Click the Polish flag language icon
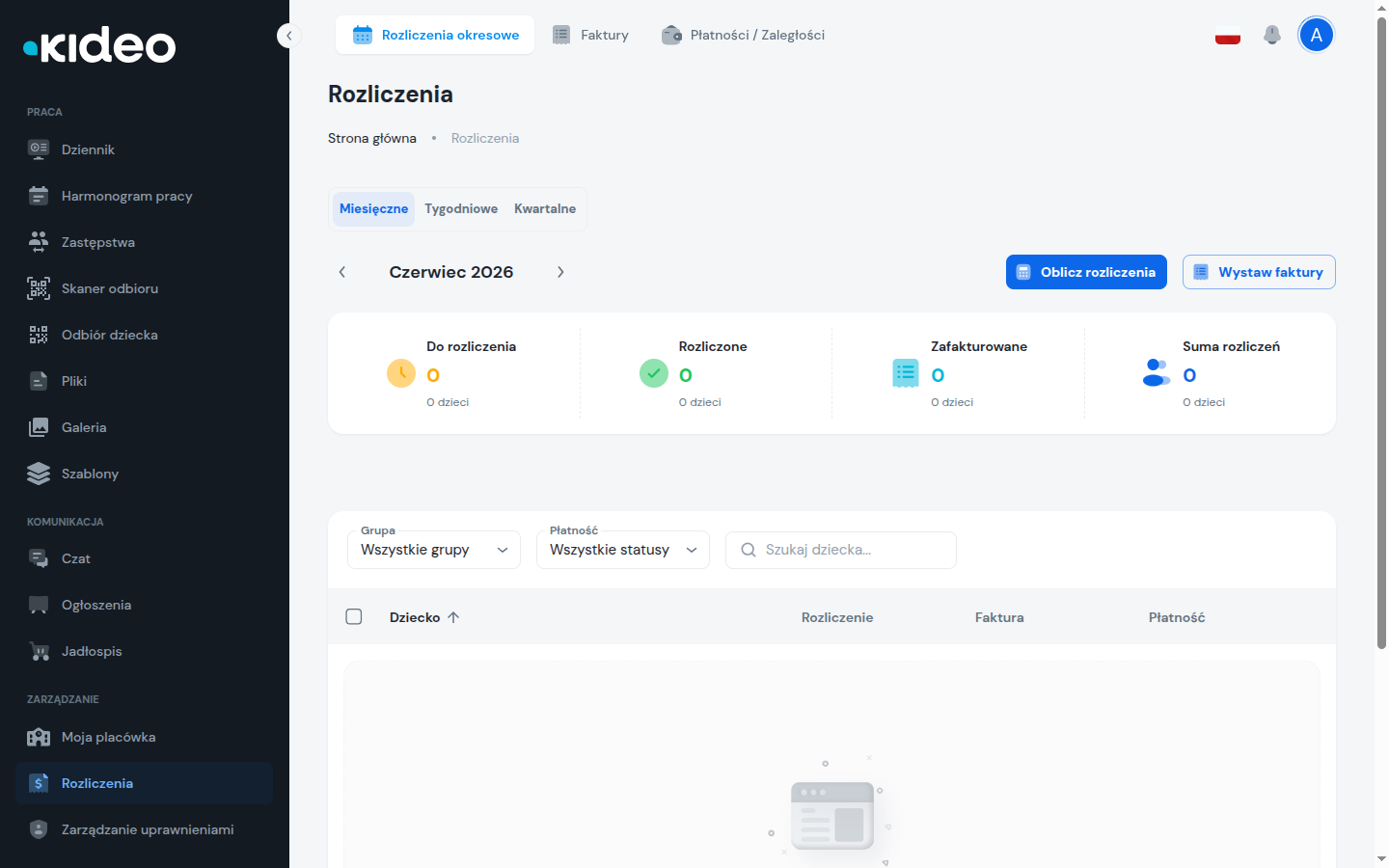The height and width of the screenshot is (868, 1389). pyautogui.click(x=1228, y=35)
